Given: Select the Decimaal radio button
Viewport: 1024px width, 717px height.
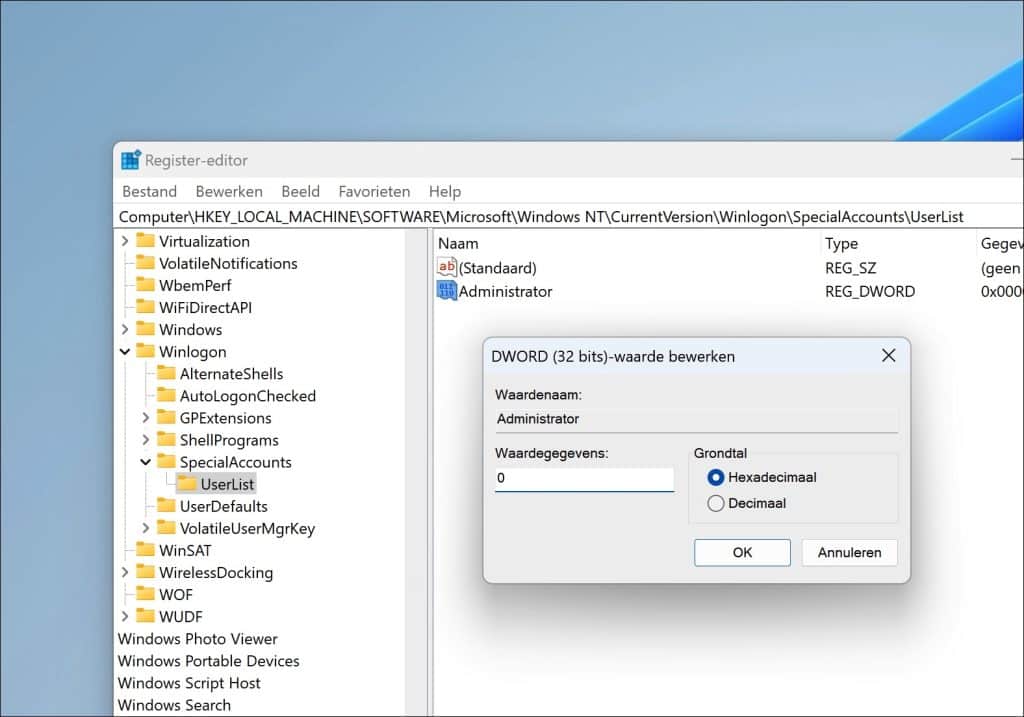Looking at the screenshot, I should point(716,503).
